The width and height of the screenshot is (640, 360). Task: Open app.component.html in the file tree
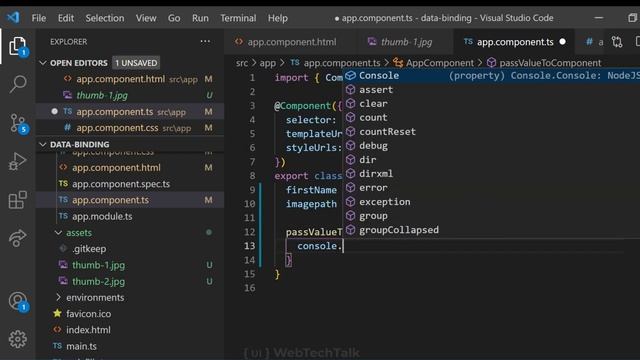130,168
